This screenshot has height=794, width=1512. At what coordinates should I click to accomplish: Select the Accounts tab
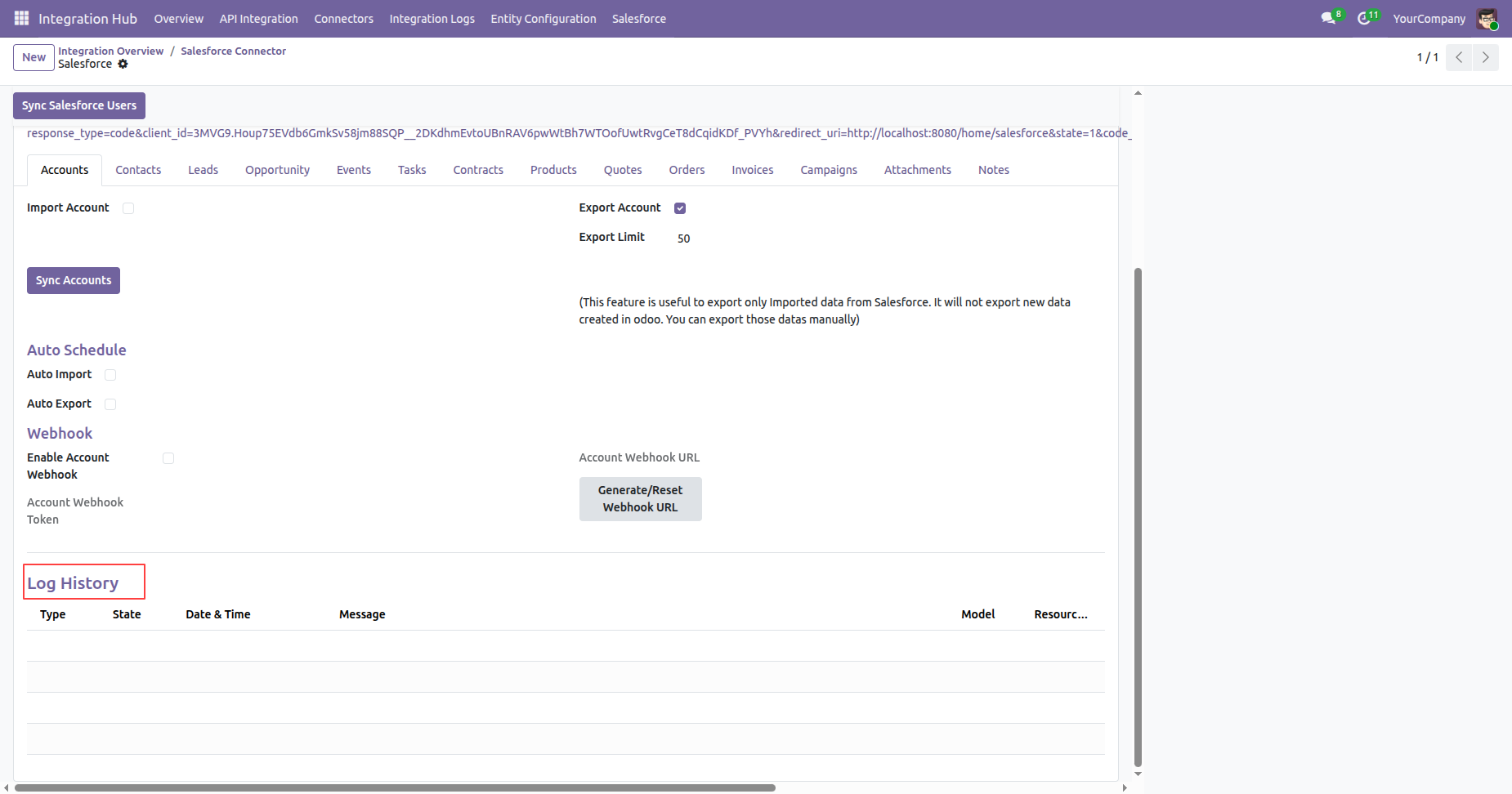[x=65, y=170]
